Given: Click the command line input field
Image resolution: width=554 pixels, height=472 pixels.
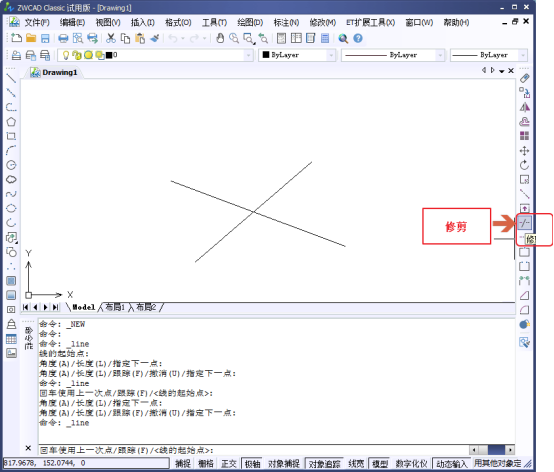Looking at the screenshot, I should click(253, 450).
